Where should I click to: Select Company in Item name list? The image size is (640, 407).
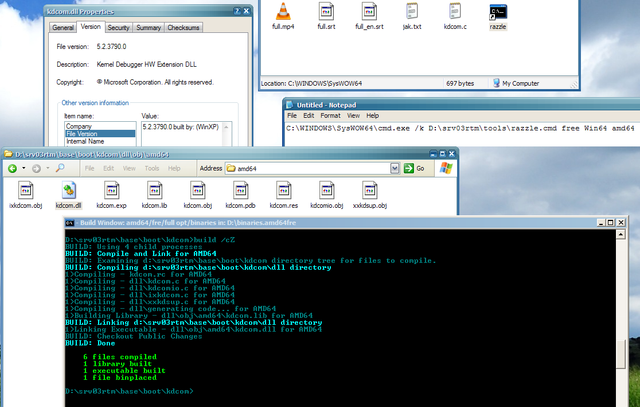100,126
